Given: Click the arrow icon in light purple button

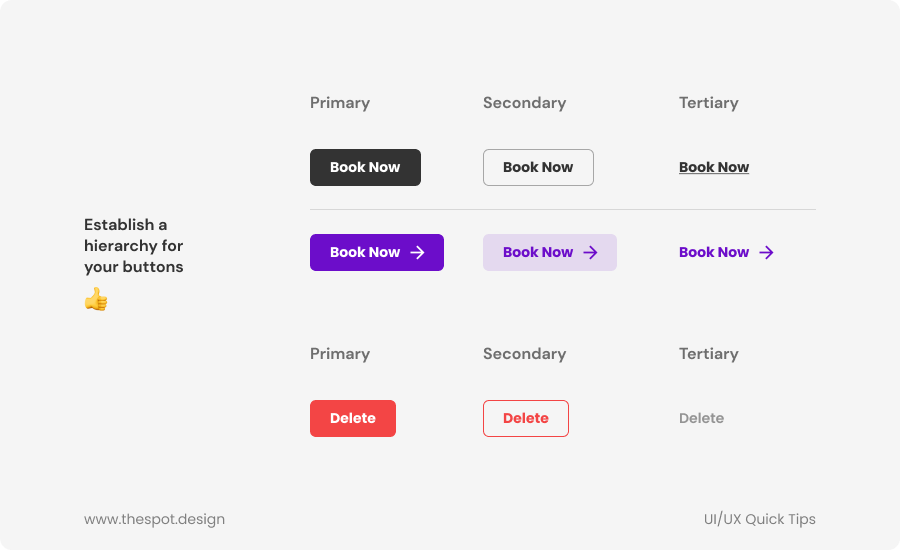Looking at the screenshot, I should pyautogui.click(x=591, y=253).
